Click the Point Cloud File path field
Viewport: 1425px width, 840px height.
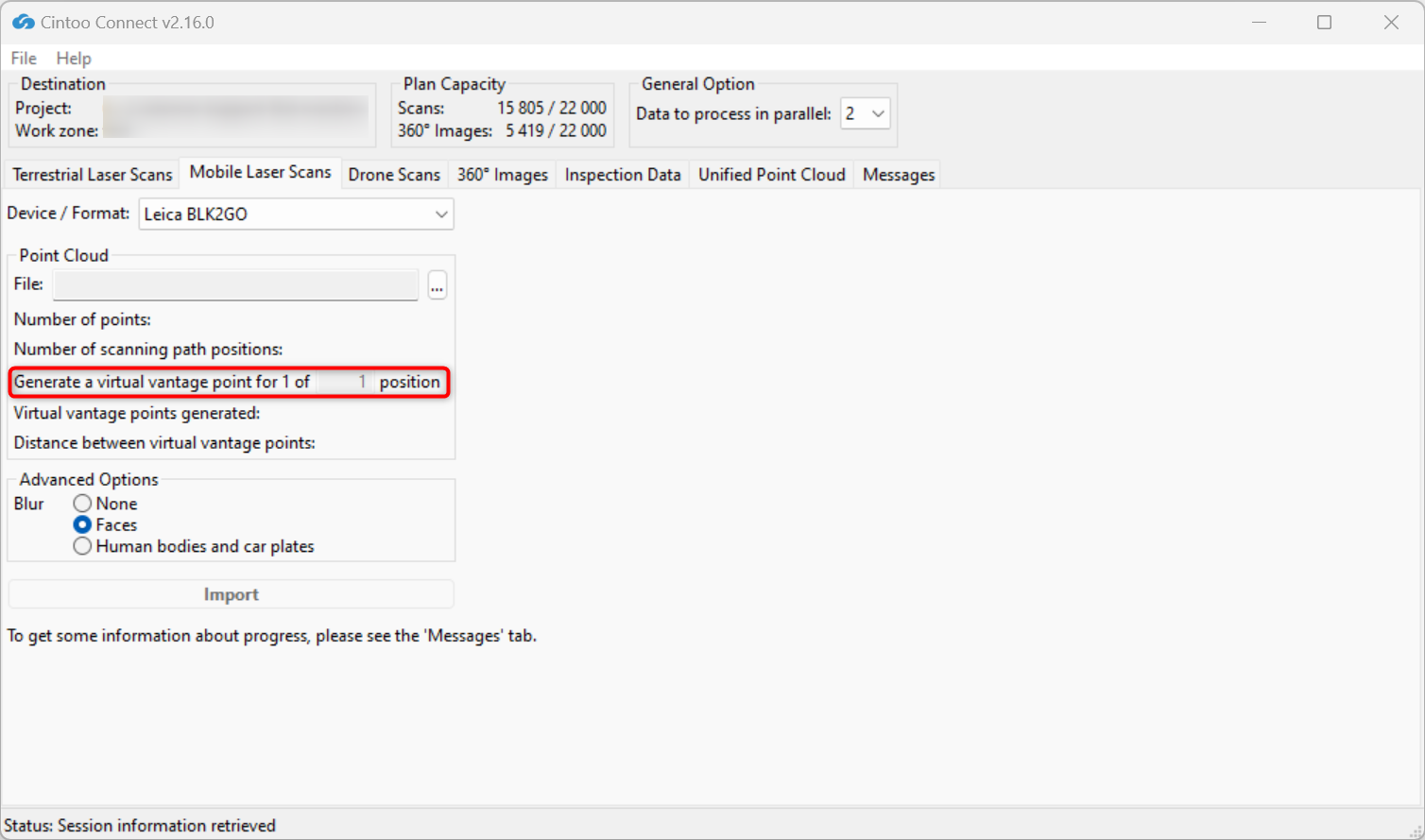[235, 284]
